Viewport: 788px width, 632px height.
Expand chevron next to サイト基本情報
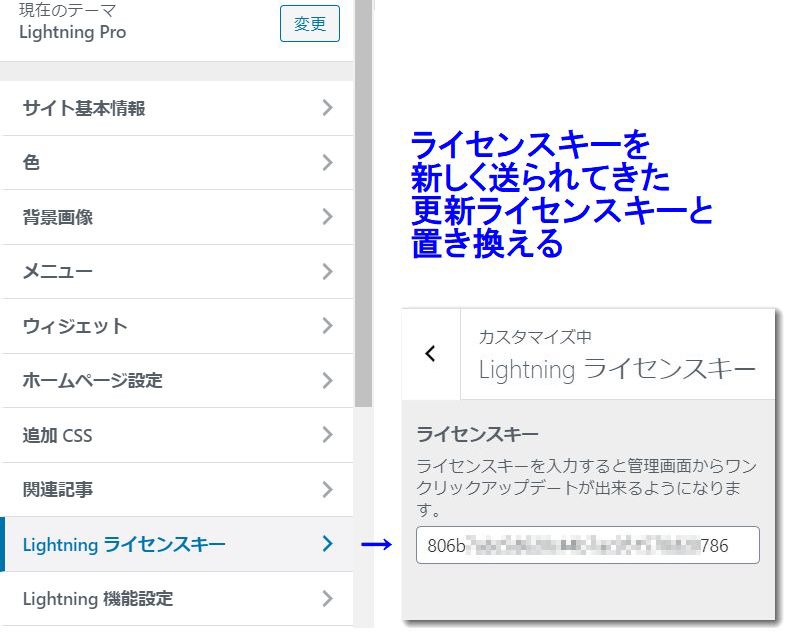pos(327,108)
